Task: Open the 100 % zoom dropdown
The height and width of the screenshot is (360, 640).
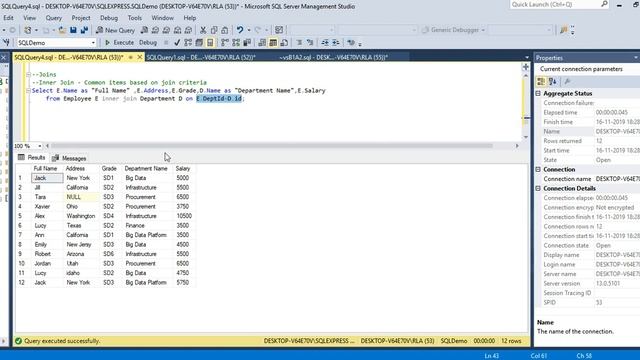Action: (40, 146)
